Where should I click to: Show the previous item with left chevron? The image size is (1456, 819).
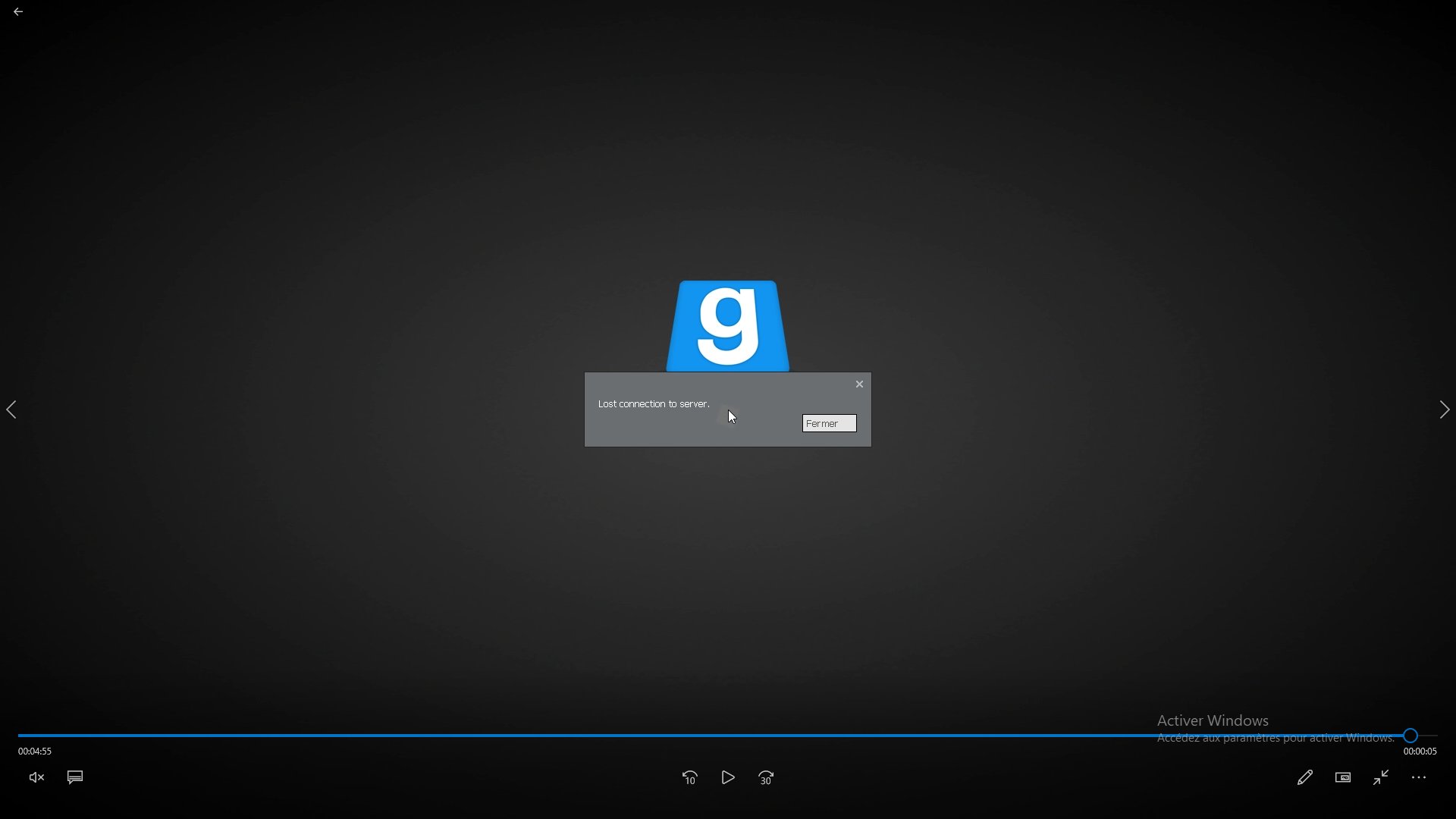(11, 410)
